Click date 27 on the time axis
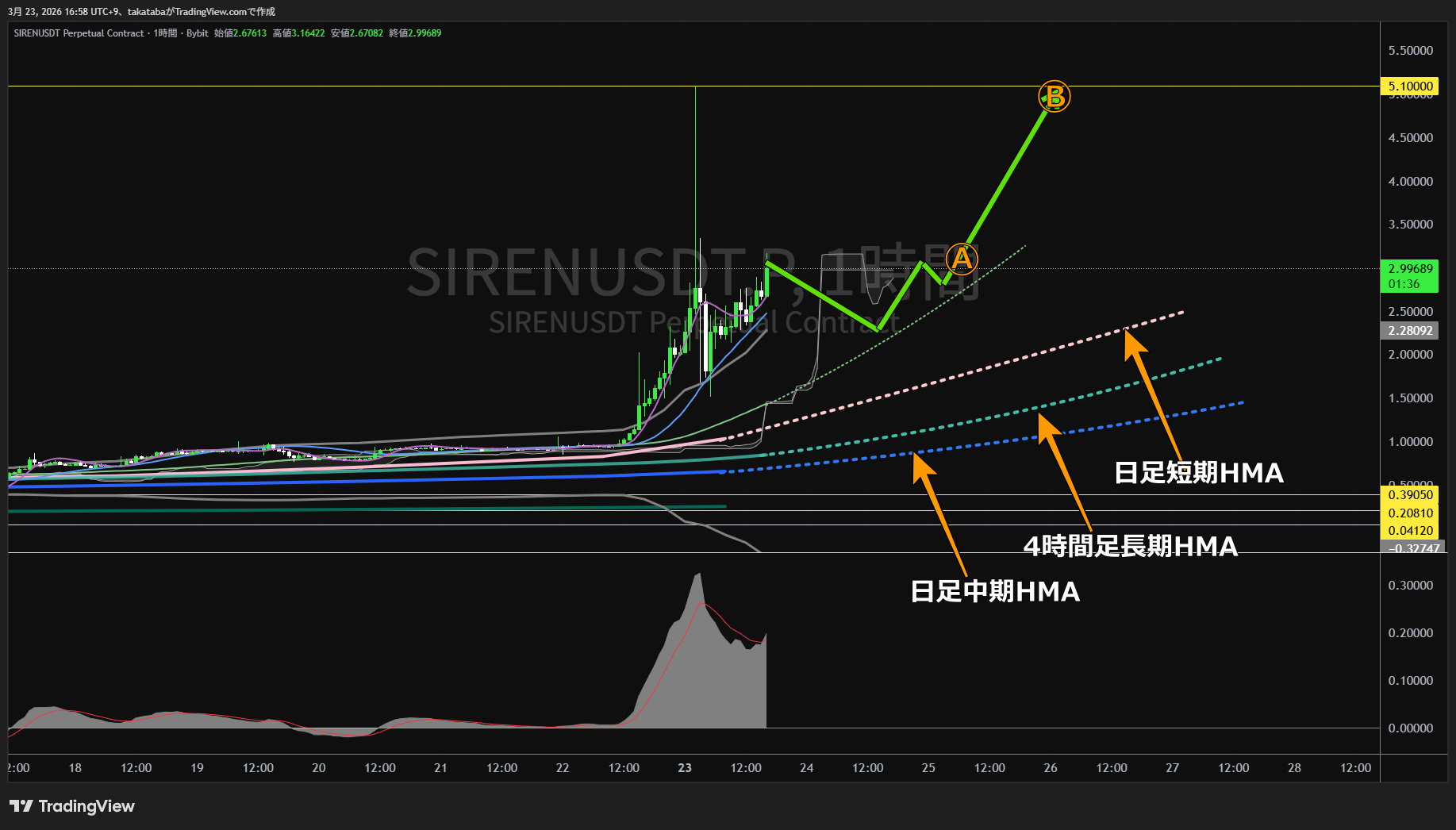Image resolution: width=1456 pixels, height=830 pixels. click(1173, 768)
